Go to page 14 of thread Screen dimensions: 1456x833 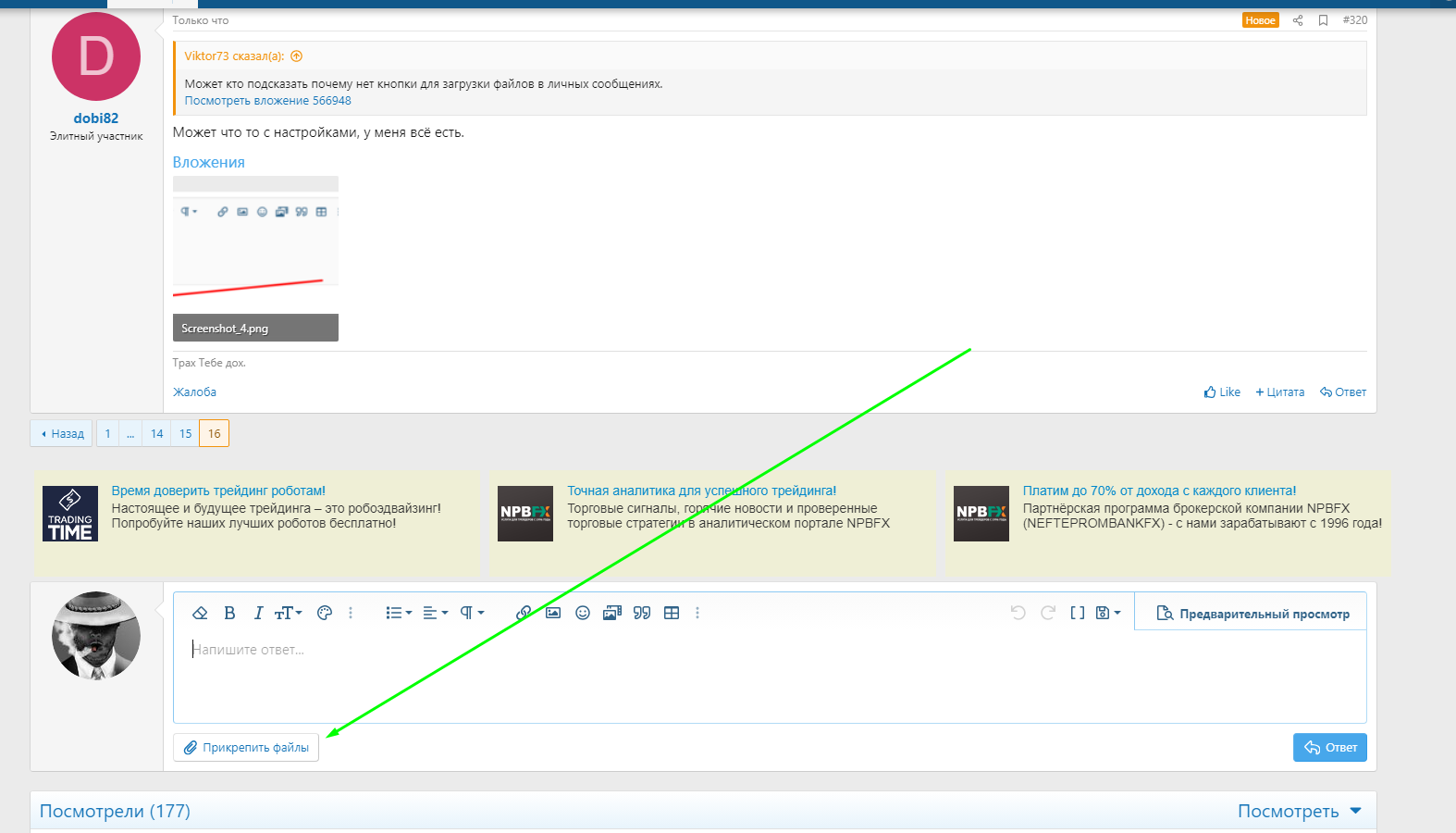point(157,433)
